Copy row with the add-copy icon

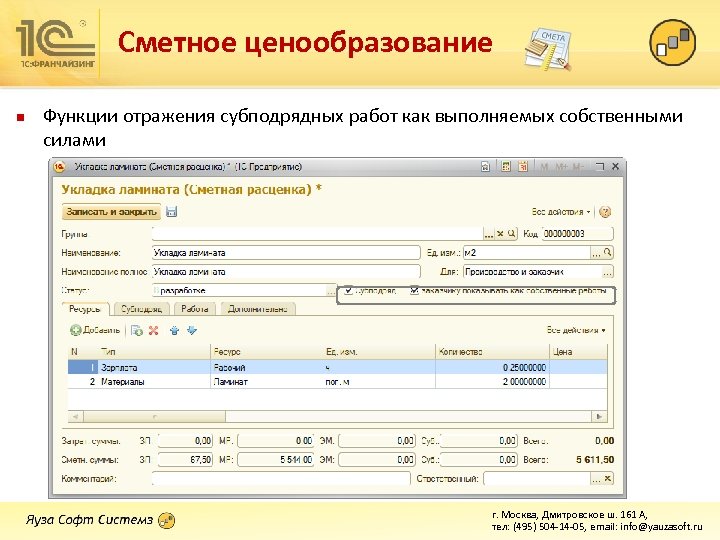pyautogui.click(x=137, y=331)
